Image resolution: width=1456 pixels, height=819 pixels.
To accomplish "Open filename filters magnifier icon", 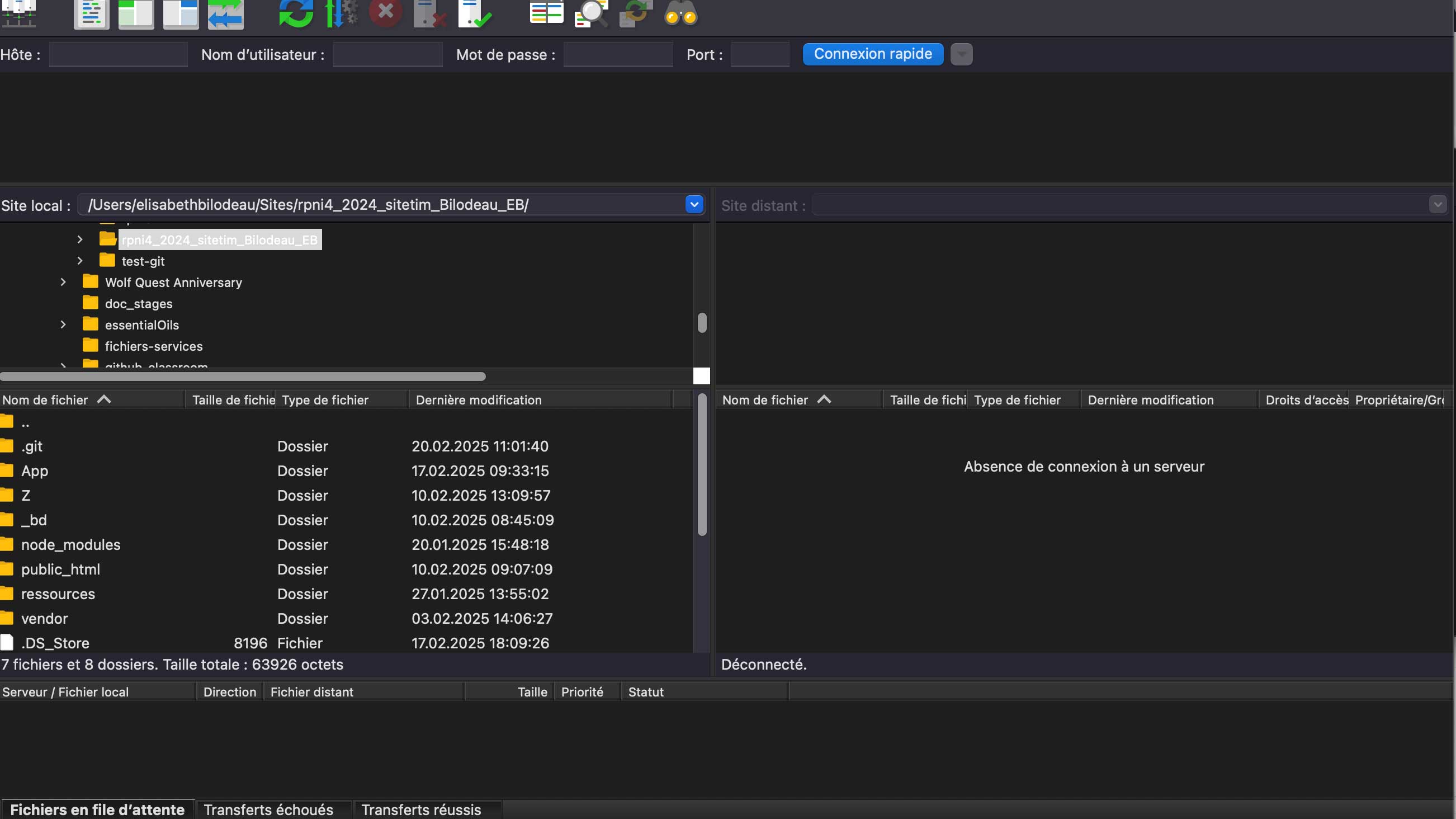I will point(590,13).
